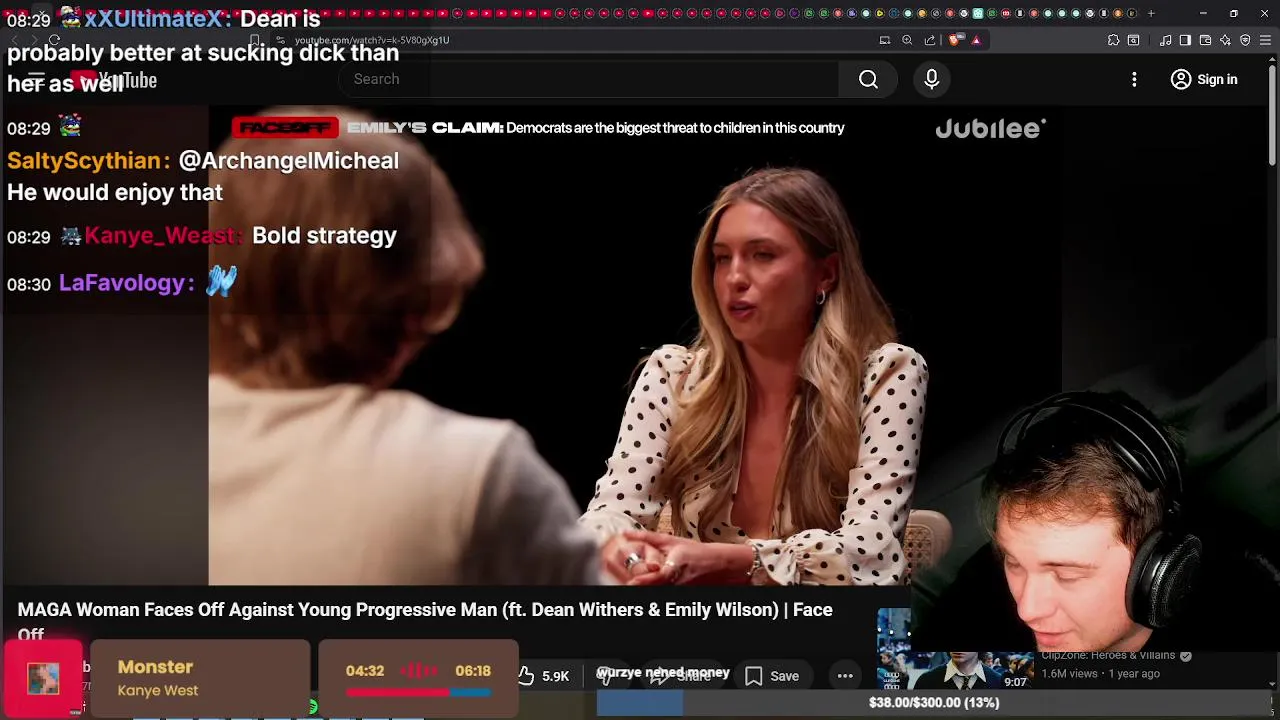Open a new browser tab with plus
The image size is (1280, 720).
coord(1151,13)
